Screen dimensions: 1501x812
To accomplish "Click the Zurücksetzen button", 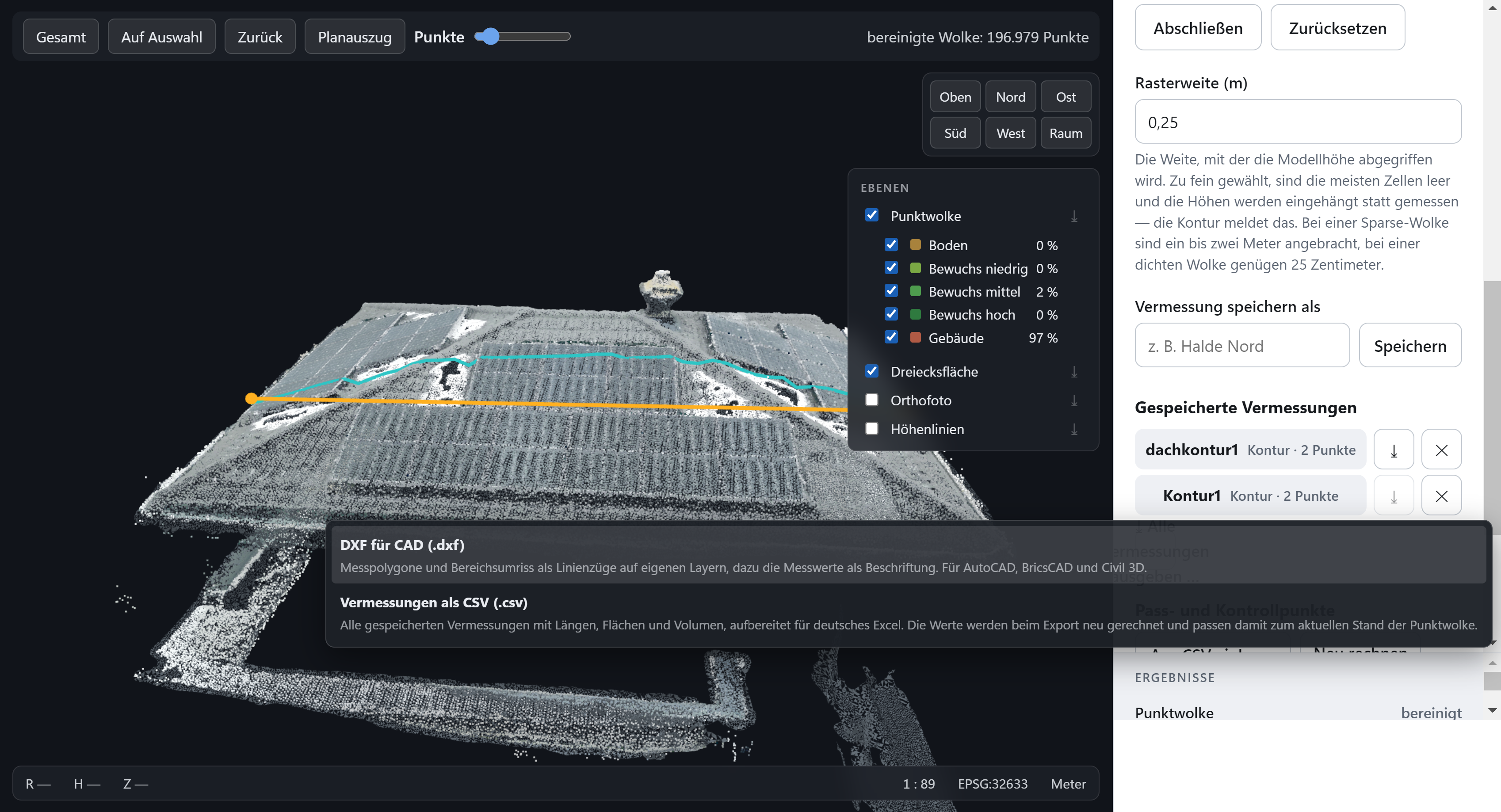I will tap(1337, 28).
